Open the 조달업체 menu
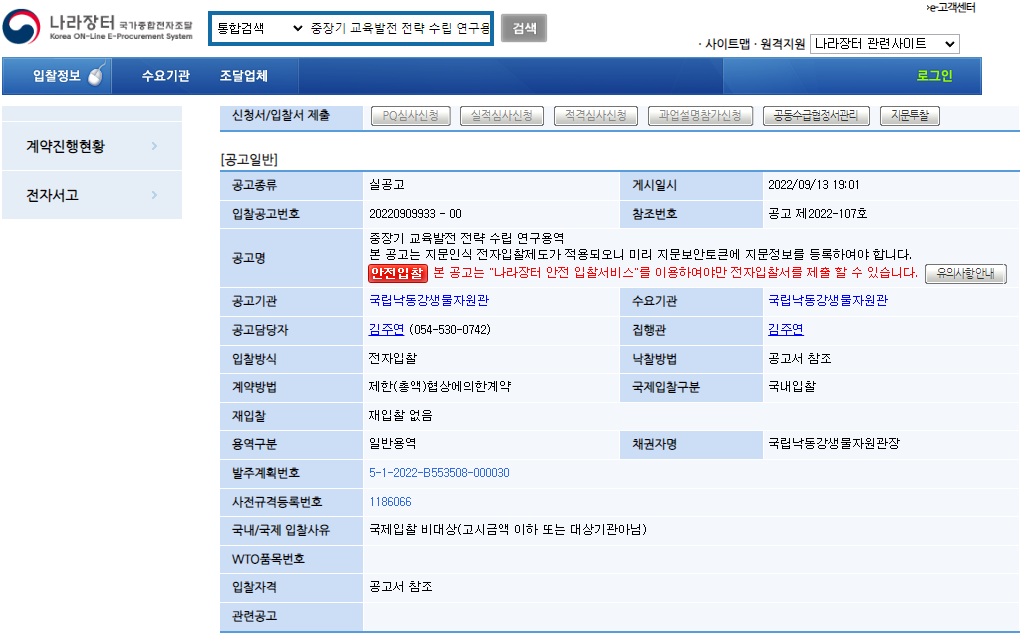 243,76
